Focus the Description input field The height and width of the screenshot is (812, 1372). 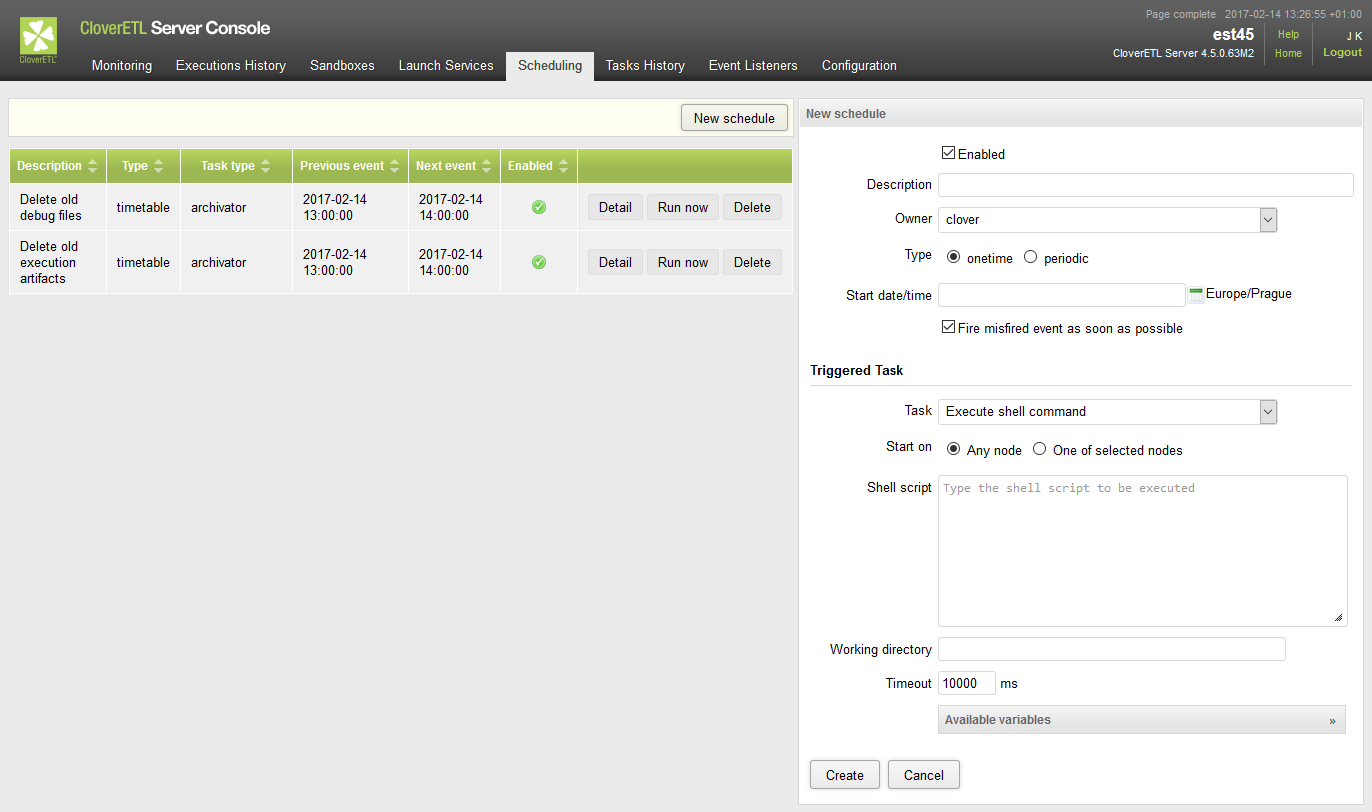1145,184
